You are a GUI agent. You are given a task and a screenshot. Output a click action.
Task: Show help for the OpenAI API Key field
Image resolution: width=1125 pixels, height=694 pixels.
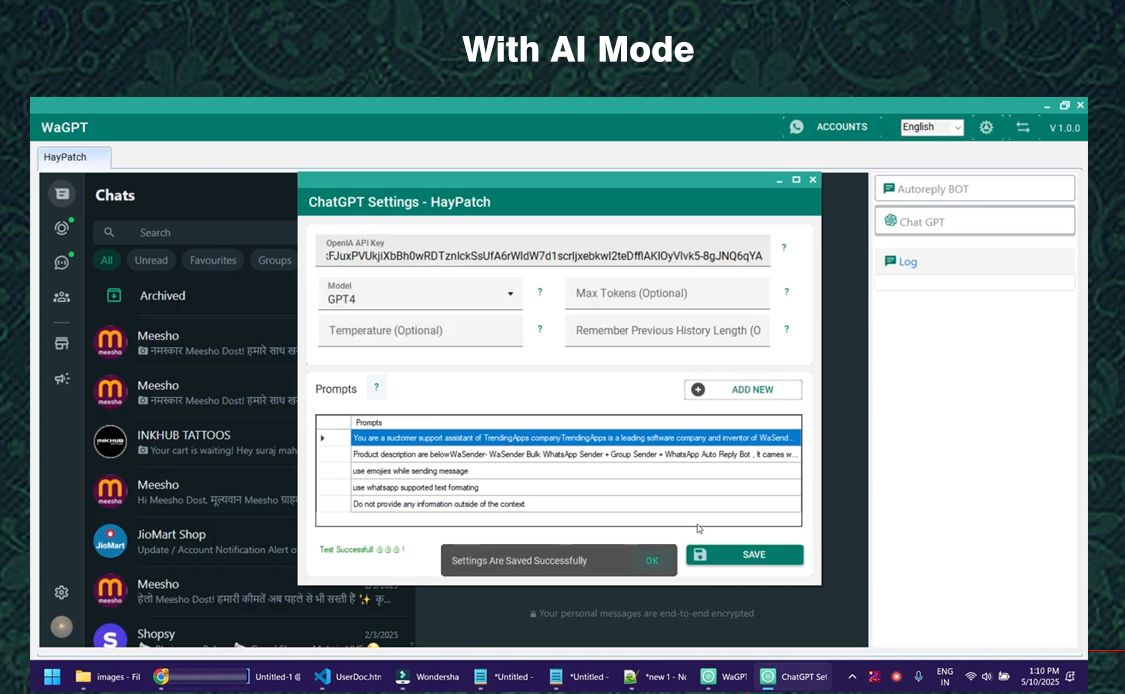pos(784,248)
